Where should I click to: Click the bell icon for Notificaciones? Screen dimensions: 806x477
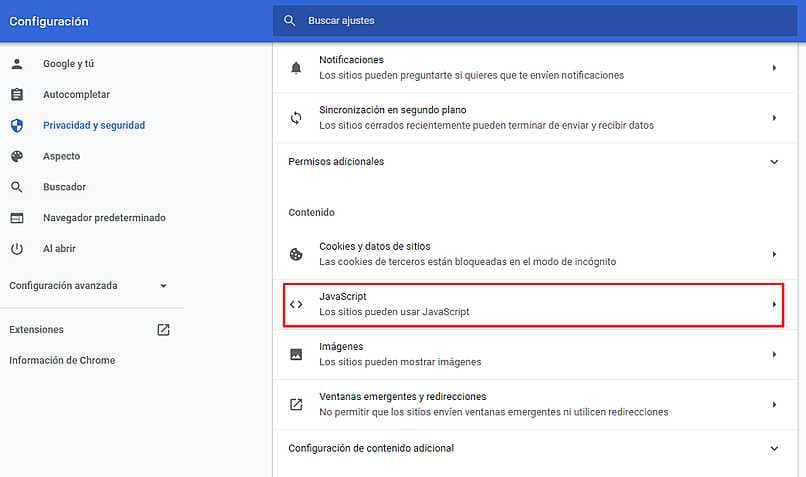coord(296,67)
